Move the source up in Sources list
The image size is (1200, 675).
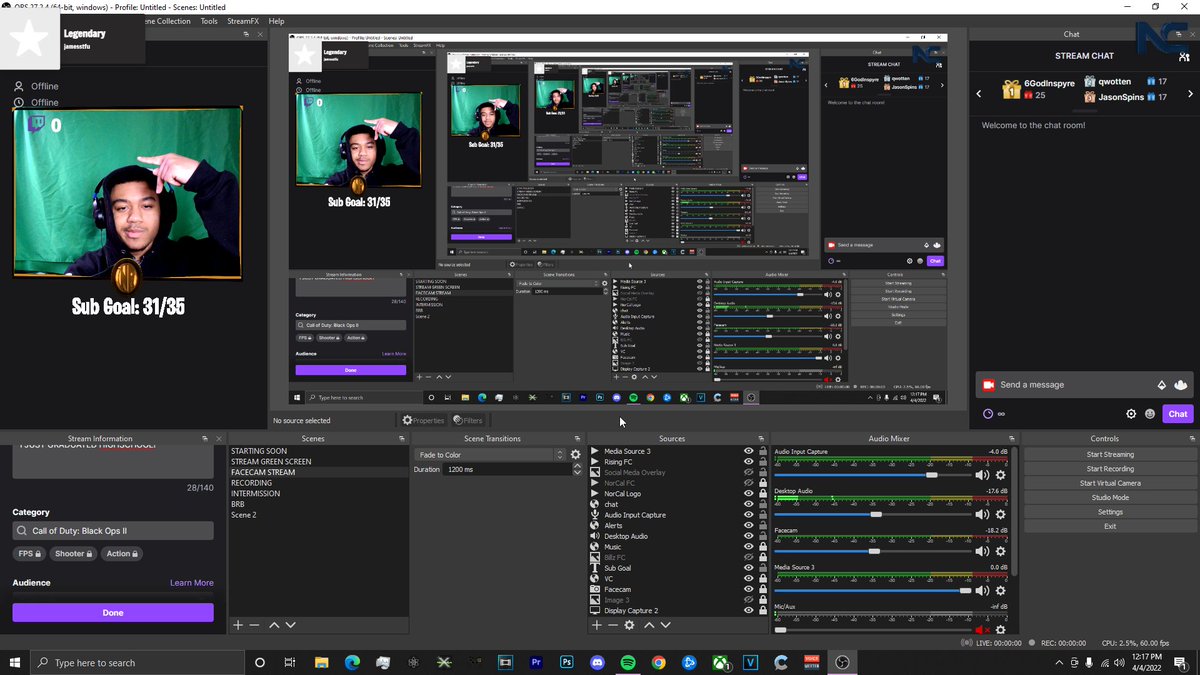point(649,625)
